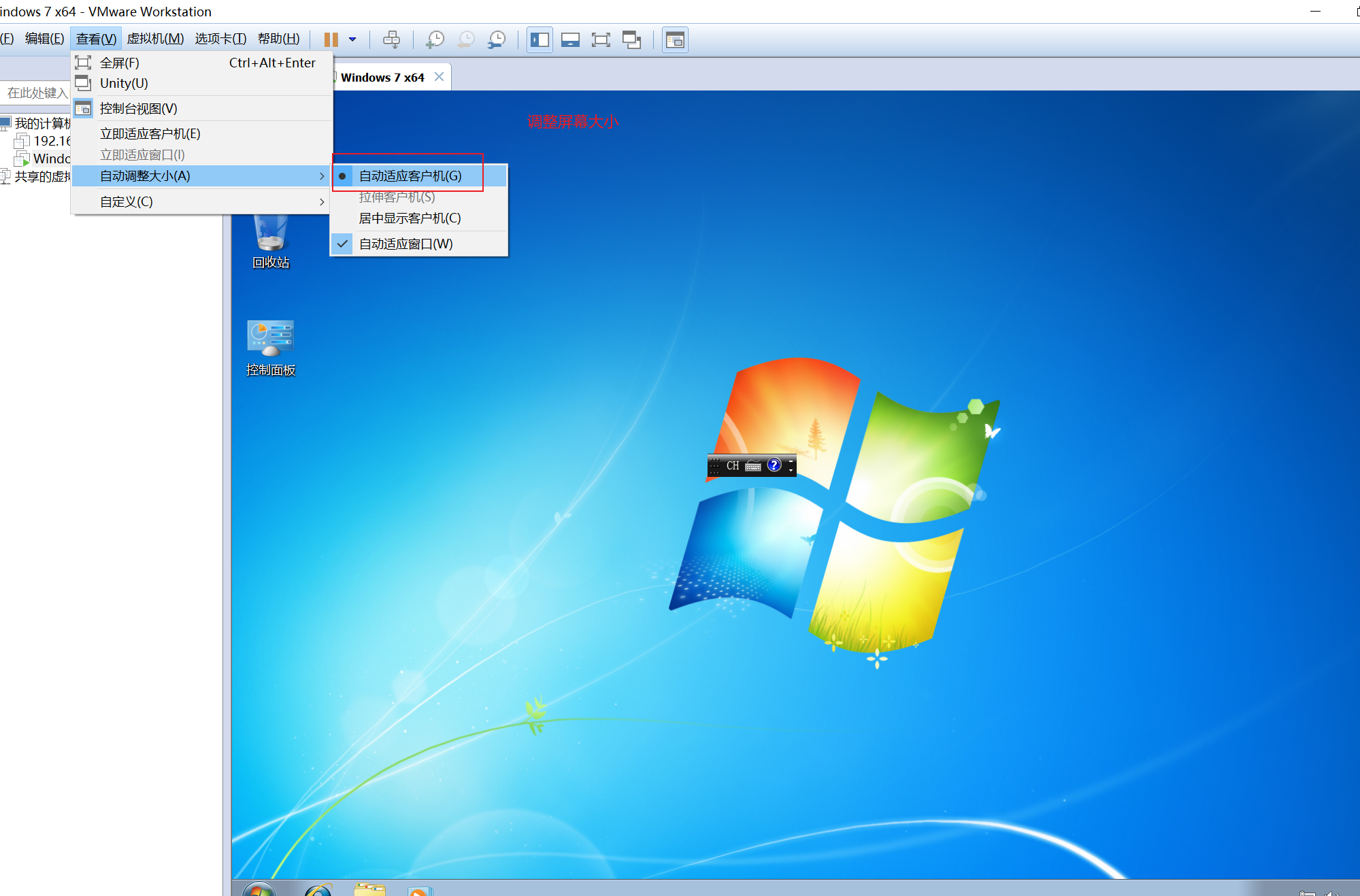1360x896 pixels.
Task: Click the full screen icon in menu
Action: point(83,63)
